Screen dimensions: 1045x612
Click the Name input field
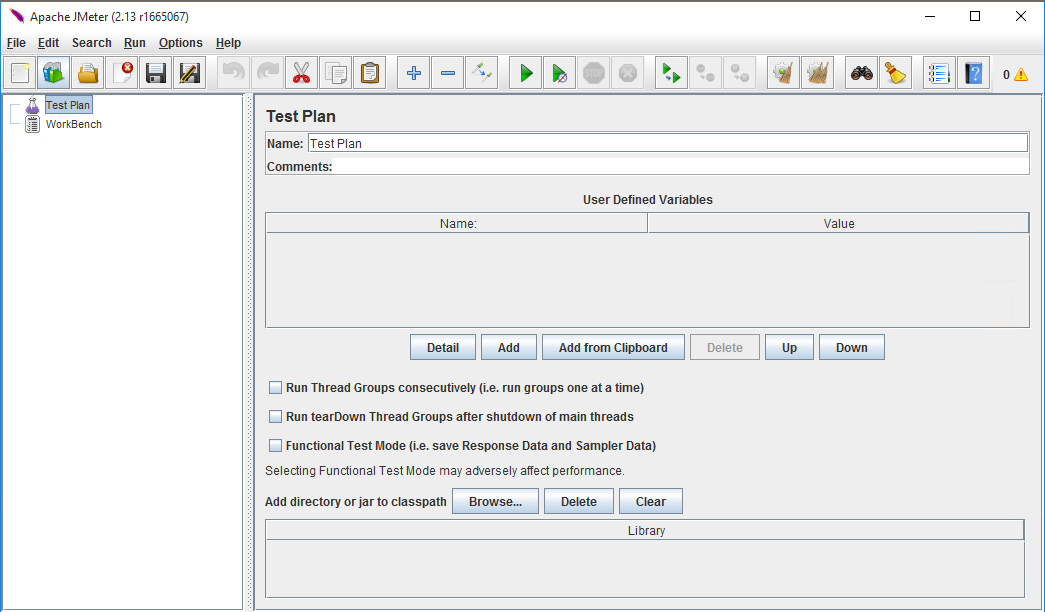tap(668, 143)
